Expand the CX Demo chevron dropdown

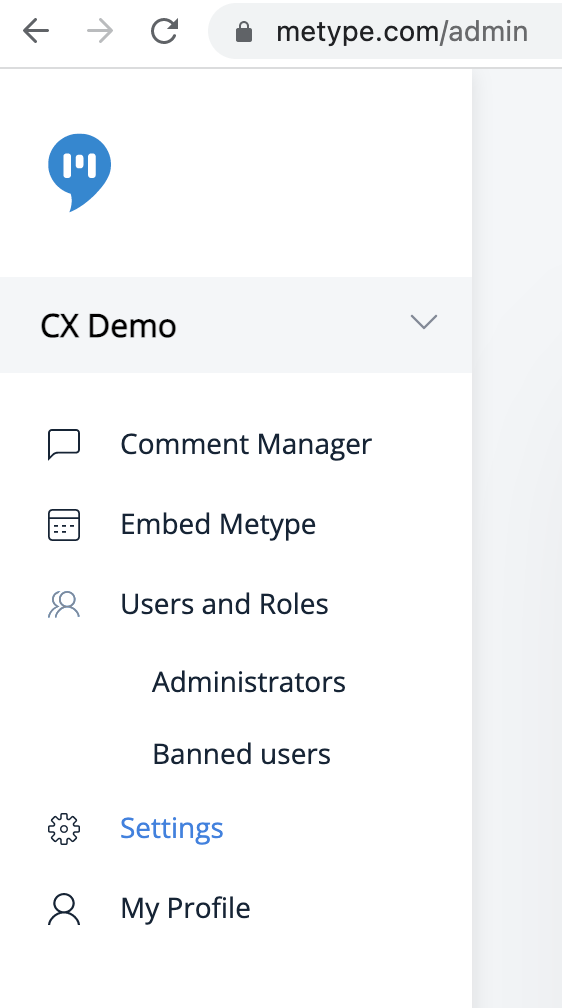[424, 321]
